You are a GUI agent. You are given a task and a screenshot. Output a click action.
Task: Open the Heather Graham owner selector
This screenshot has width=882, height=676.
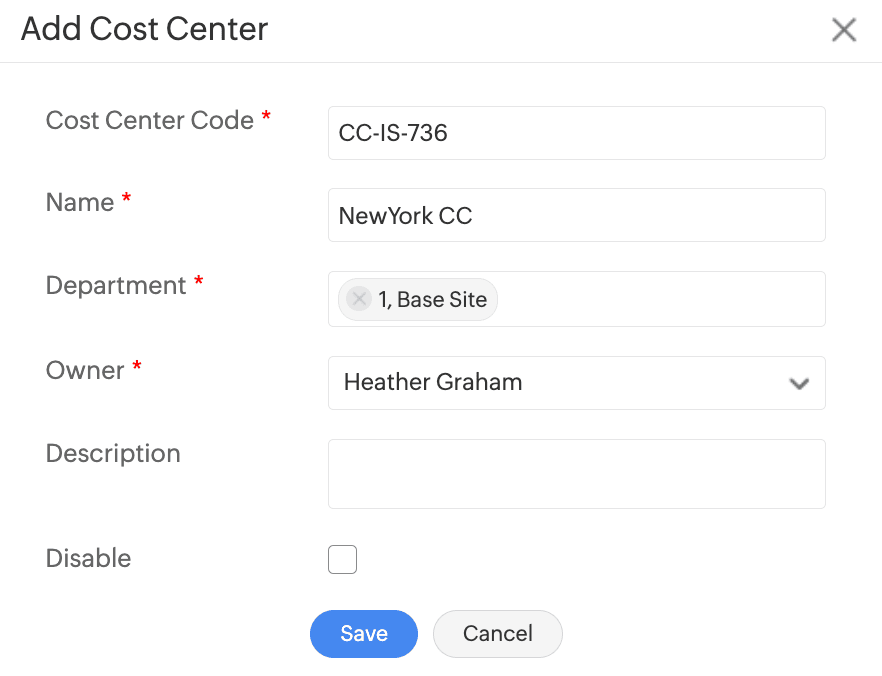560,383
